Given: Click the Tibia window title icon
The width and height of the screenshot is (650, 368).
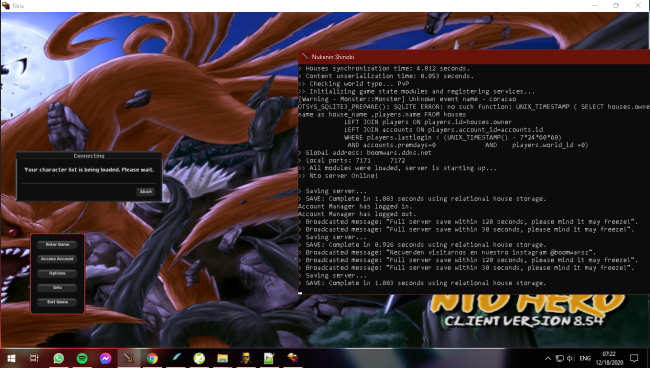Looking at the screenshot, I should (6, 6).
